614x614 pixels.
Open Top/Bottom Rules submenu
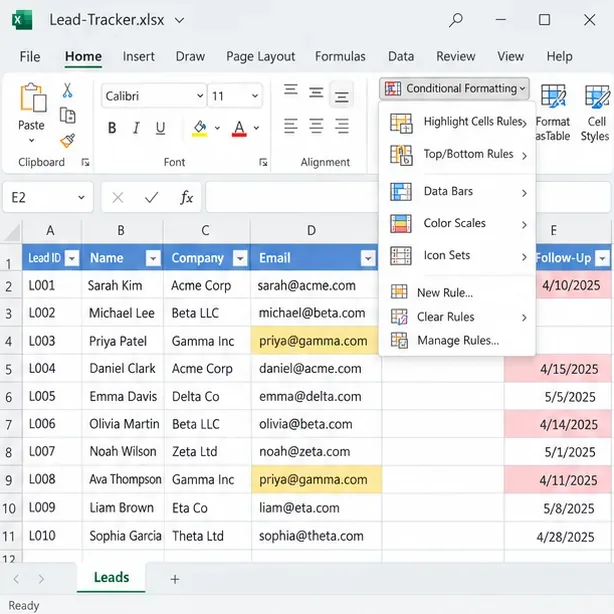(x=457, y=155)
